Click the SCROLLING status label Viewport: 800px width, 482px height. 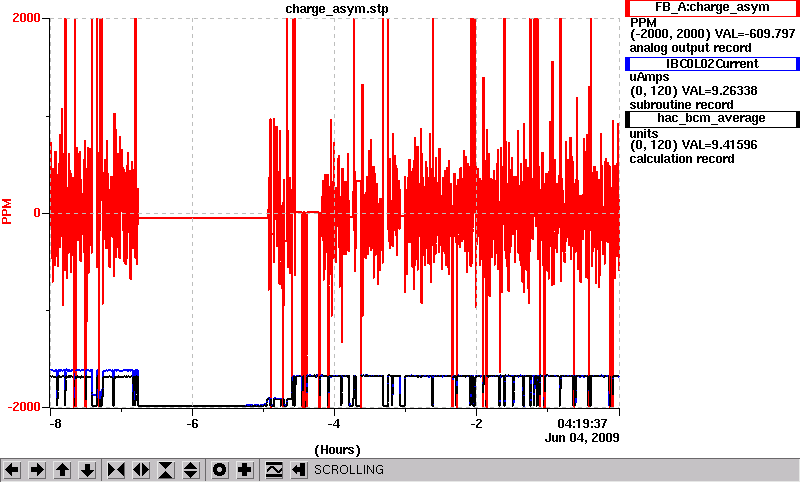(x=348, y=470)
